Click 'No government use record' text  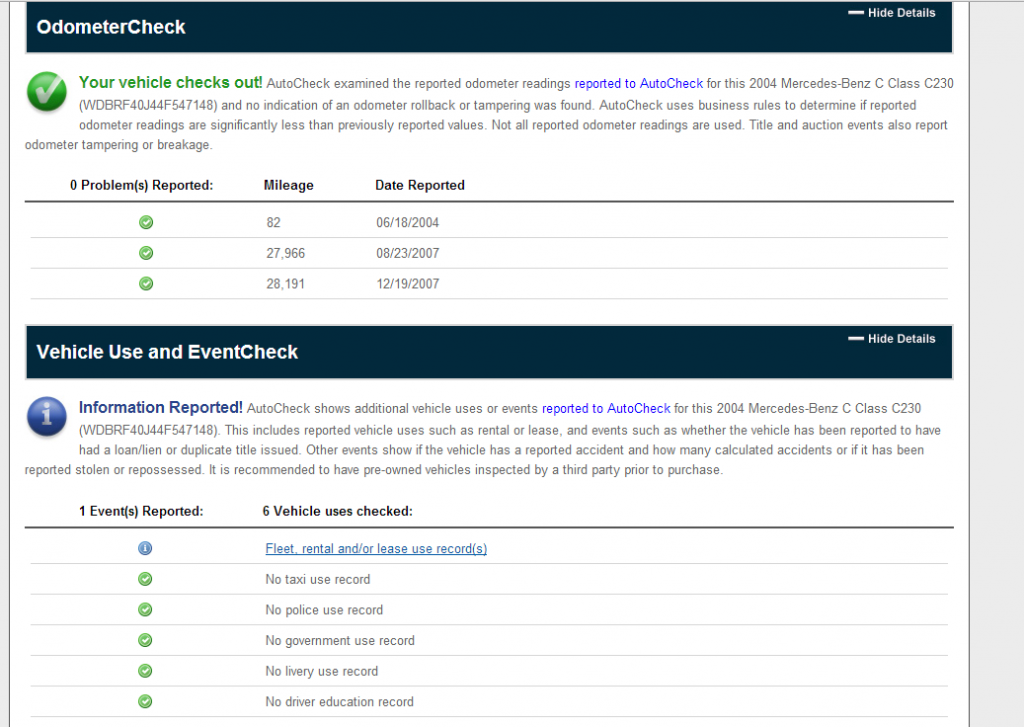[x=340, y=641]
